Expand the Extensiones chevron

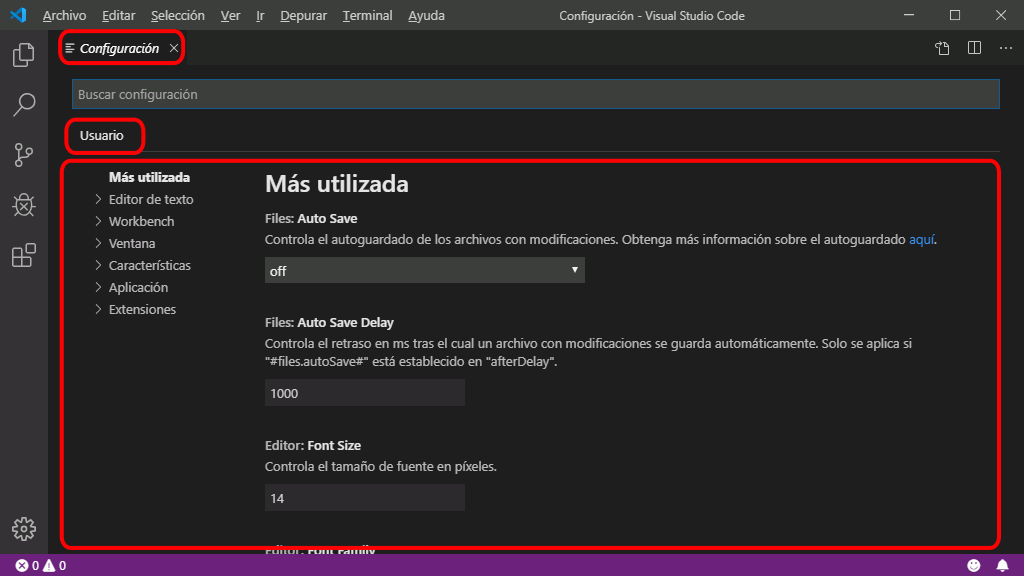98,309
